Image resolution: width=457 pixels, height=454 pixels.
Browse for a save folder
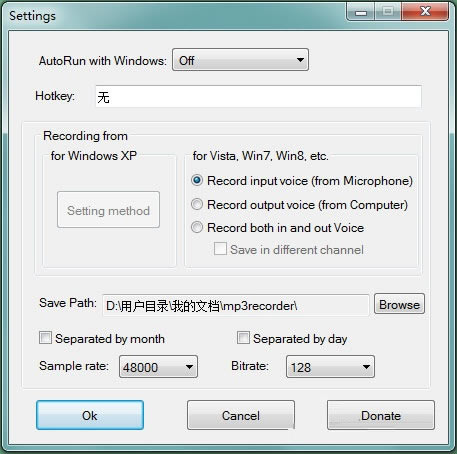pyautogui.click(x=399, y=304)
